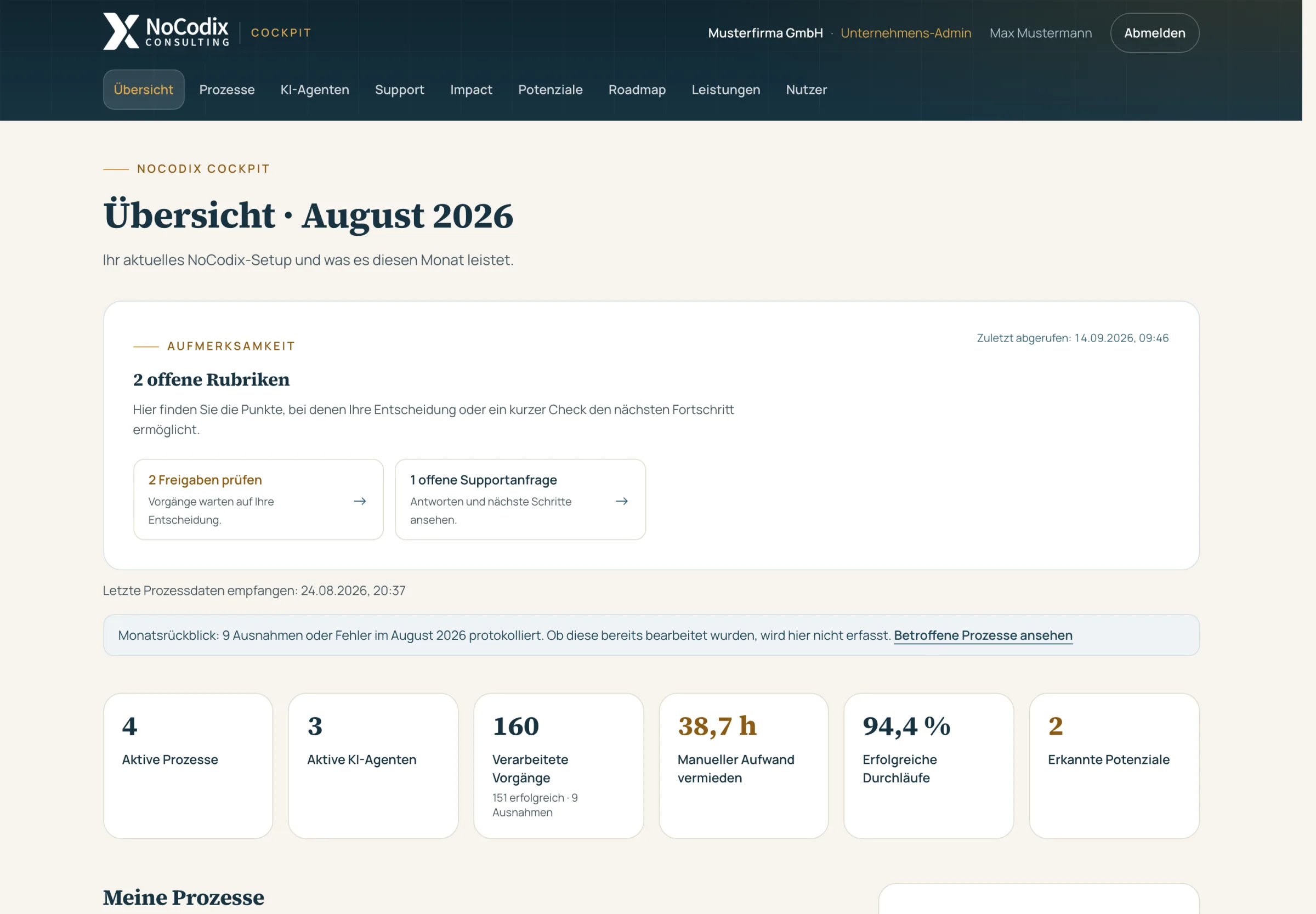1316x914 pixels.
Task: Select the 3 Aktive KI-Agenten card
Action: [373, 765]
